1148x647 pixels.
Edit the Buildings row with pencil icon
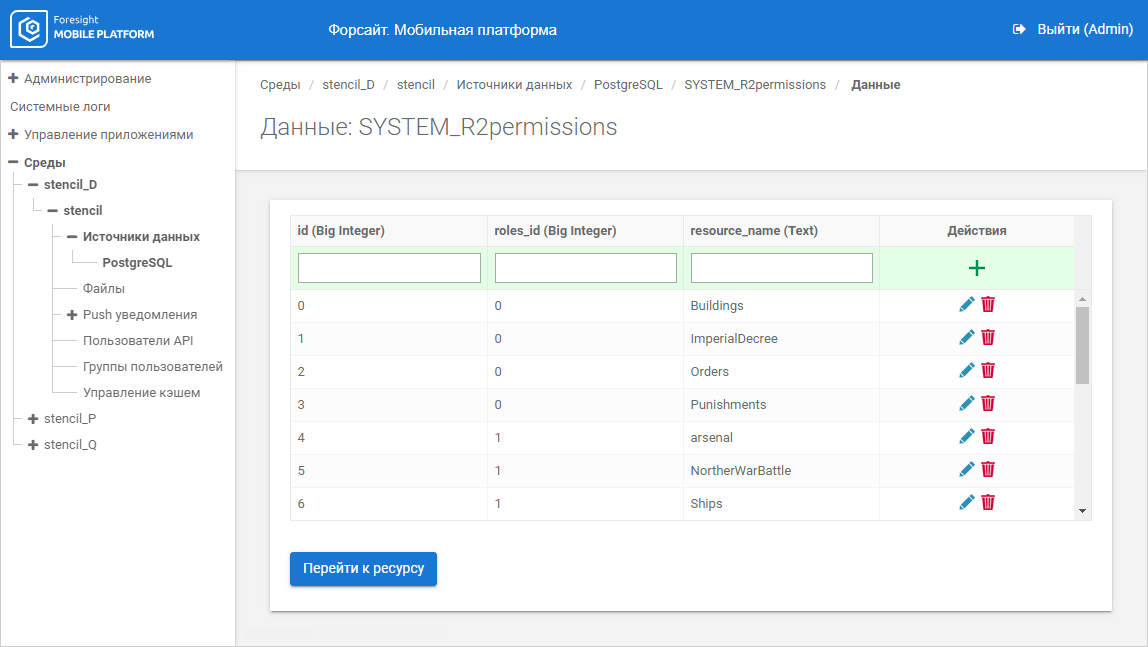(x=966, y=305)
